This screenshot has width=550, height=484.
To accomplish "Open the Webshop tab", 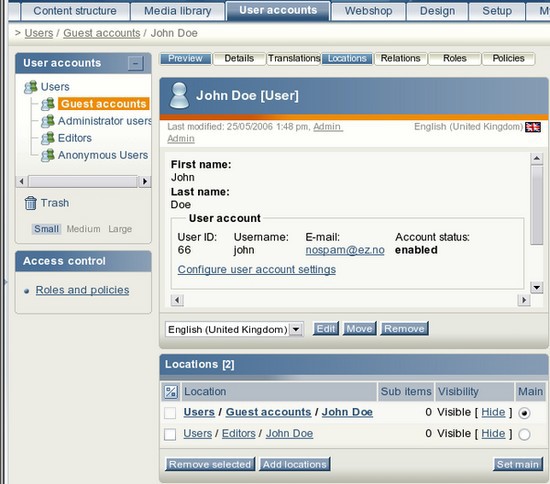I will (x=368, y=11).
